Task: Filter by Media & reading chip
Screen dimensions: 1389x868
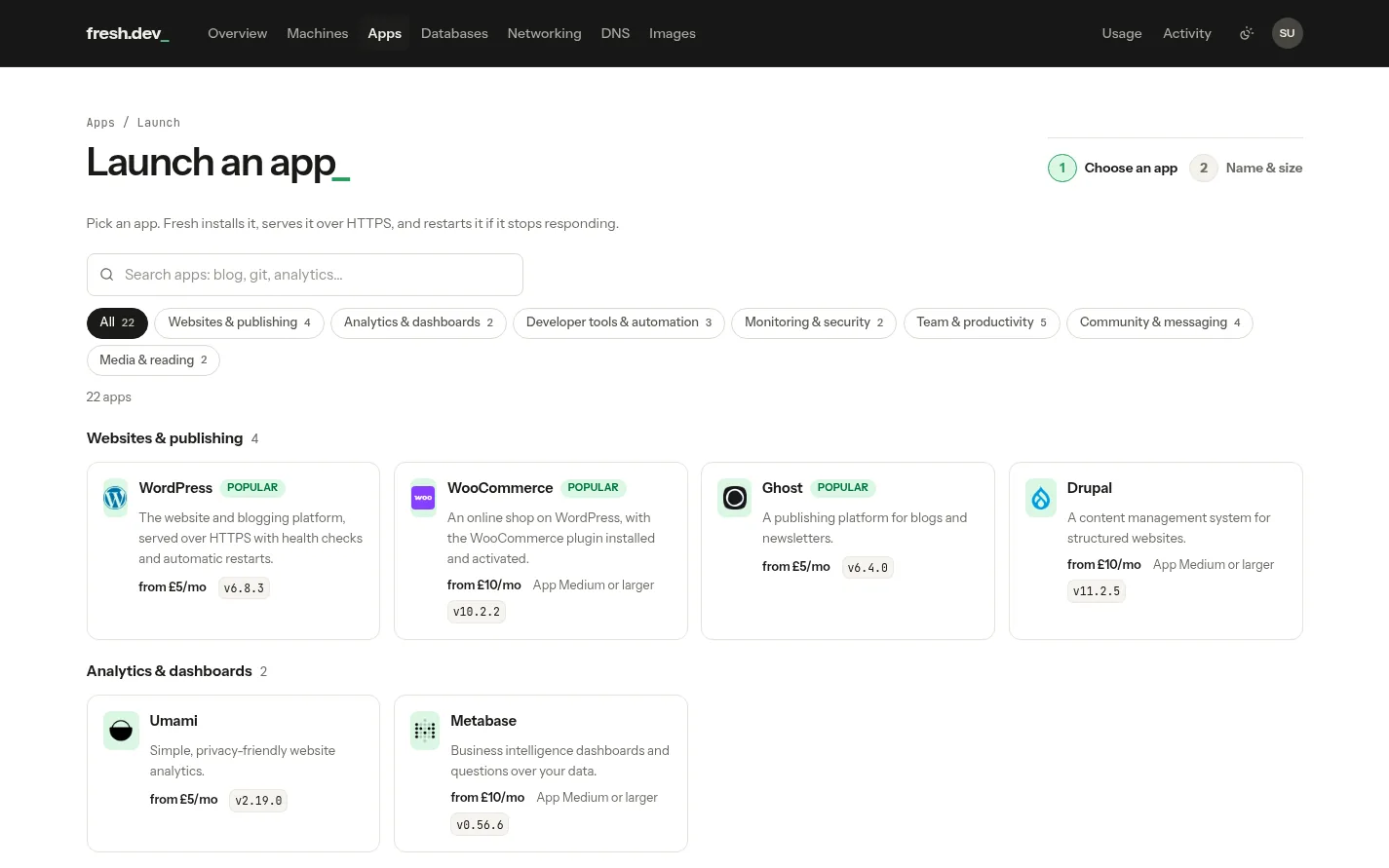Action: (x=153, y=360)
